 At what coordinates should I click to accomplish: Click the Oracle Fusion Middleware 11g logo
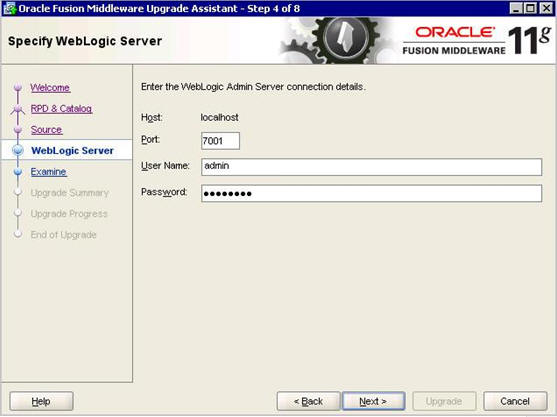click(x=477, y=40)
